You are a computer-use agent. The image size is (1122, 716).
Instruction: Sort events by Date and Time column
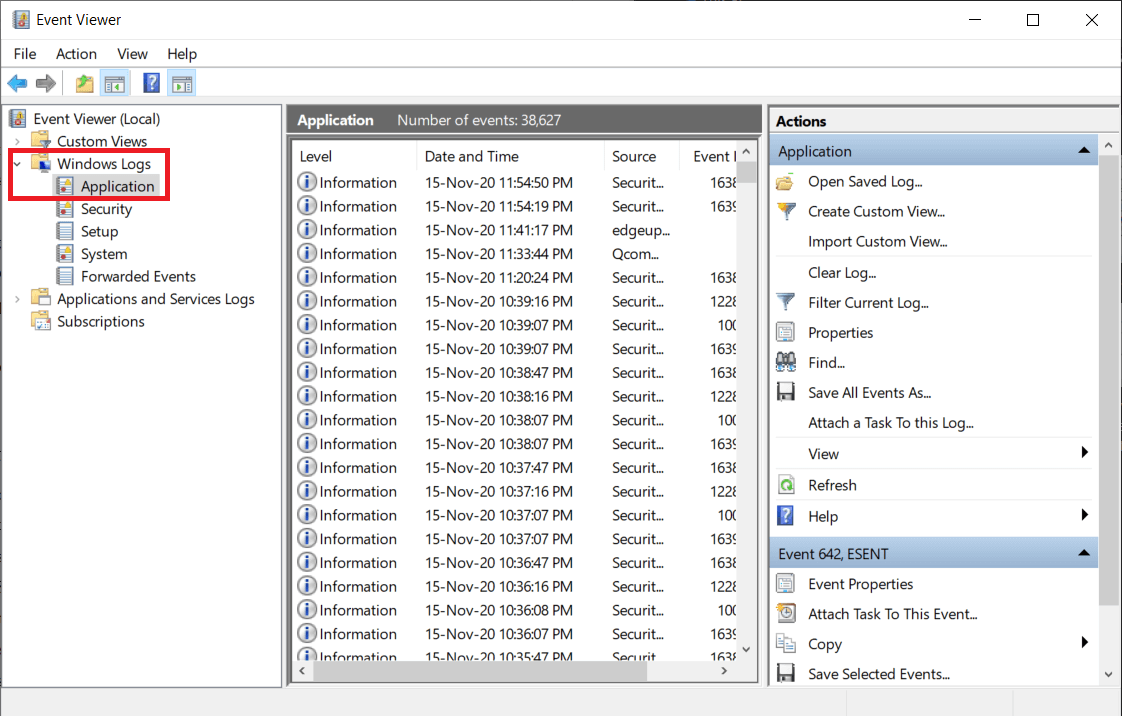(471, 156)
